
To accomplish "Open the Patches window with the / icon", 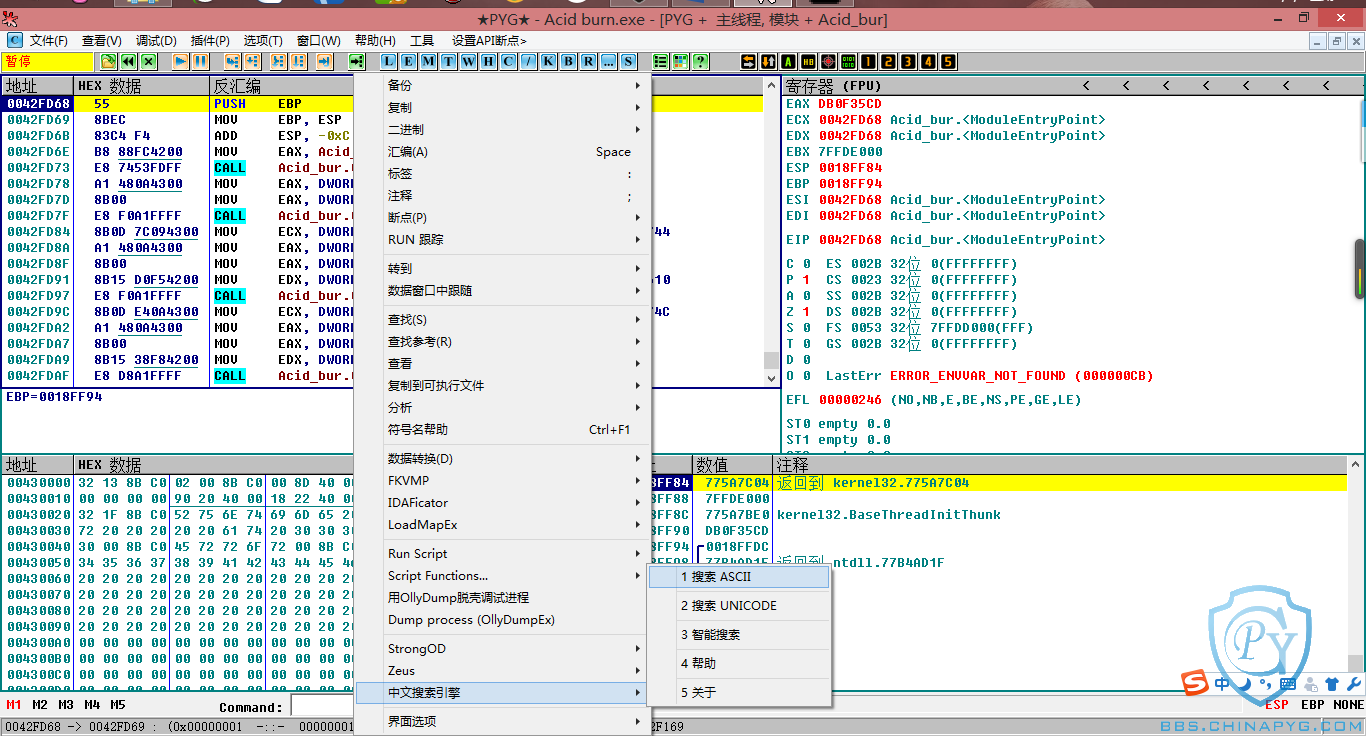I will [x=528, y=61].
